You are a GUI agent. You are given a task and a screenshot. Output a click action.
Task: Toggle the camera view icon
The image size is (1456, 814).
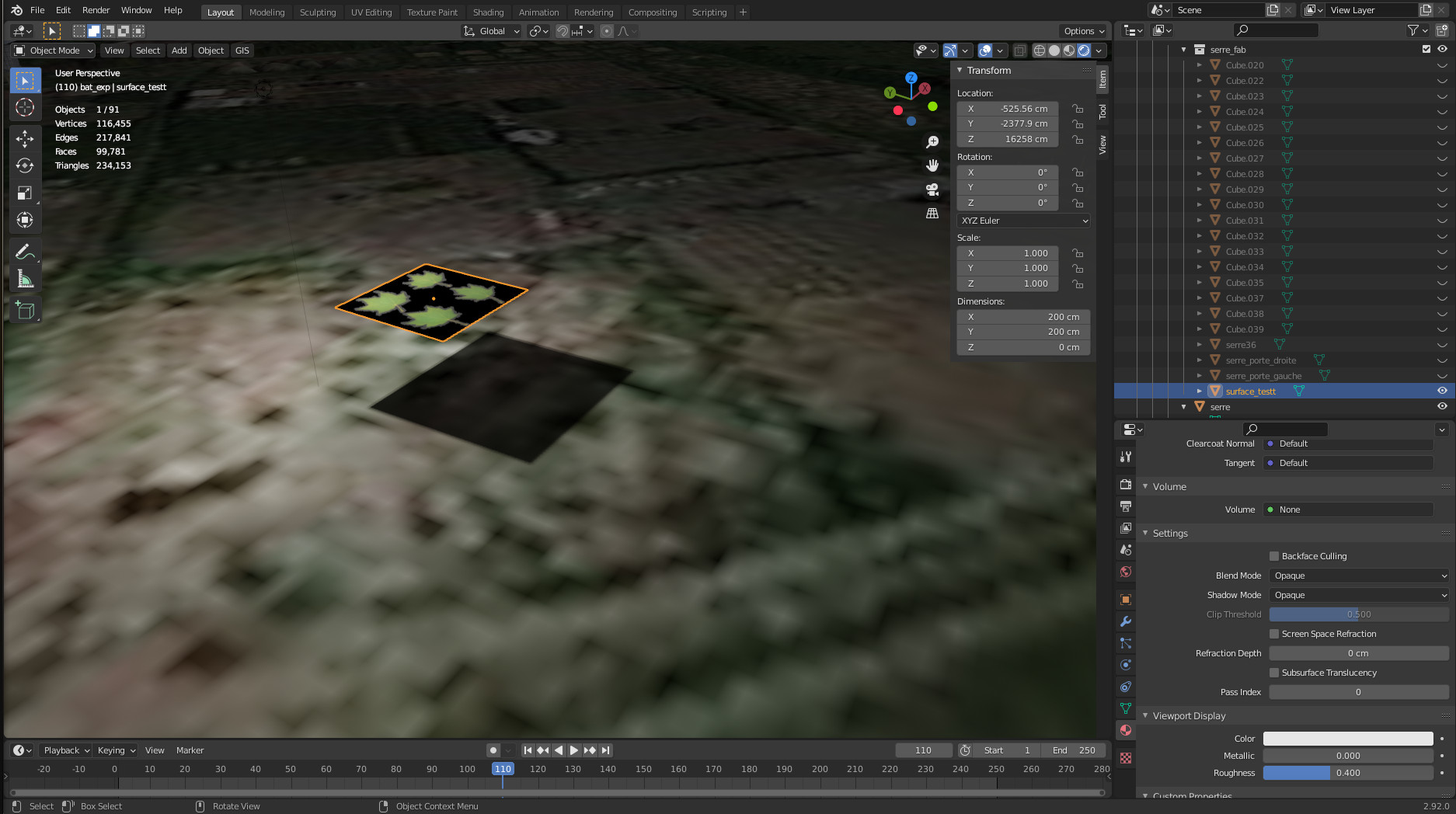pyautogui.click(x=932, y=190)
